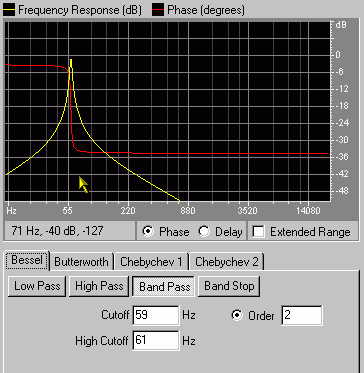The image size is (364, 373).
Task: Click the yellow Frequency Response legend swatch
Action: 9,10
